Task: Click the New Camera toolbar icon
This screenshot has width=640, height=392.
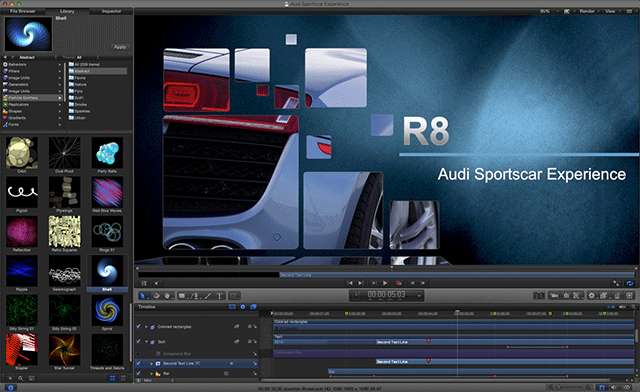Action: coord(554,295)
